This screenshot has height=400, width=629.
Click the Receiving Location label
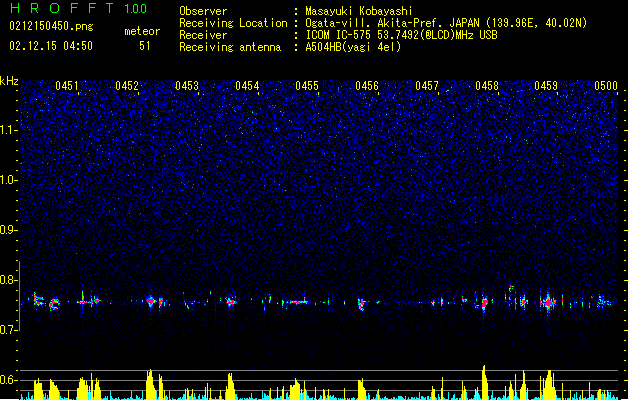coord(233,23)
